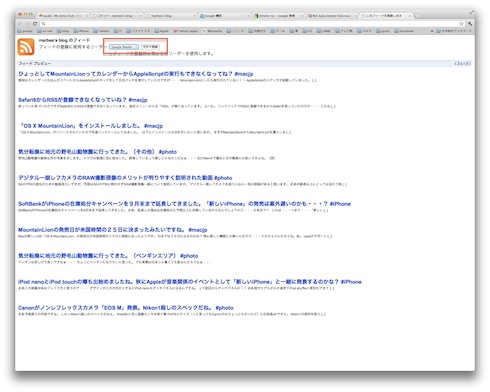Open the テレビ等 bookmark folder

click(344, 31)
